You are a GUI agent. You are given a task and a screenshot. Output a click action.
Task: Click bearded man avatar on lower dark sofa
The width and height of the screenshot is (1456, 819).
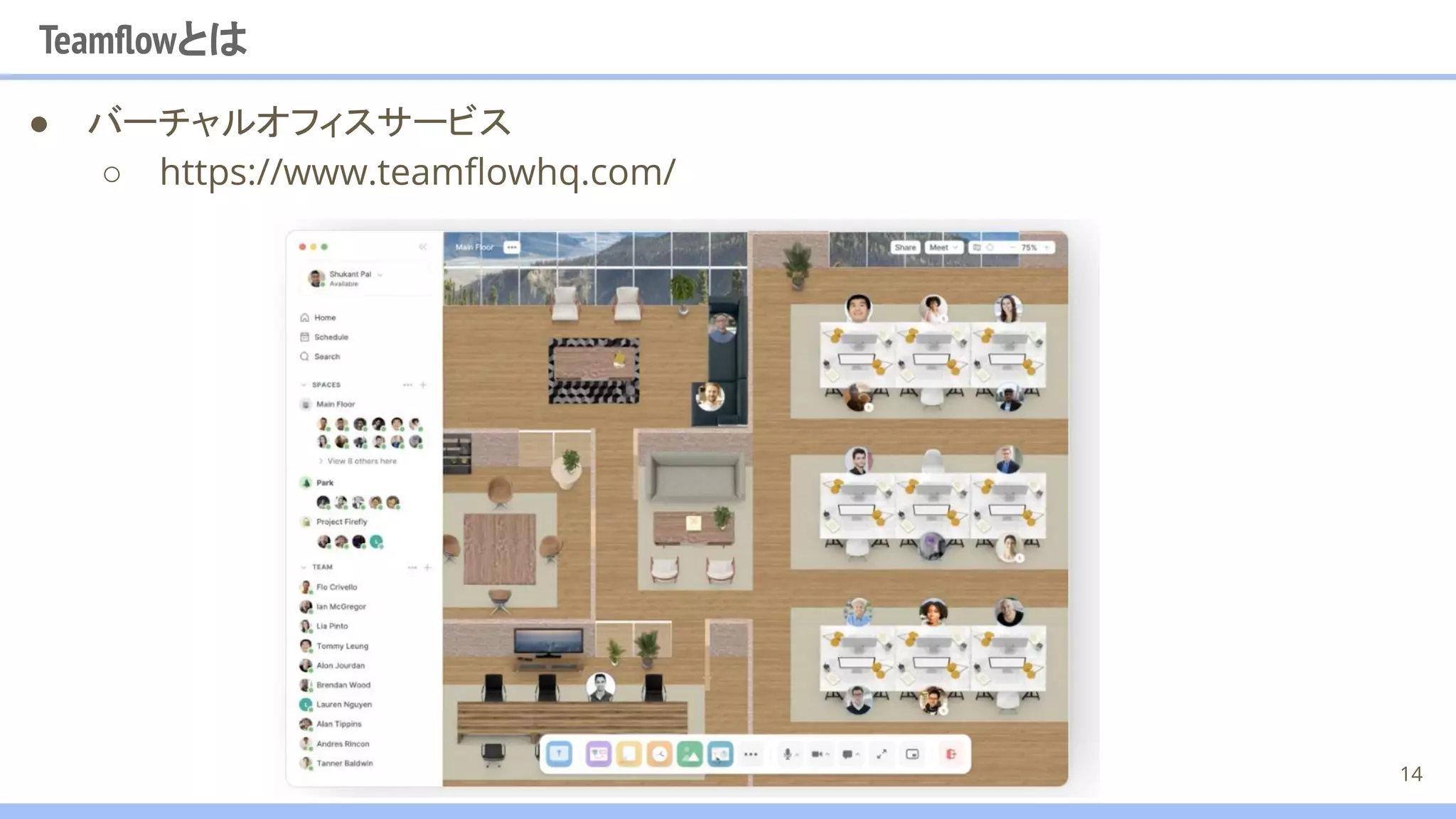[710, 397]
